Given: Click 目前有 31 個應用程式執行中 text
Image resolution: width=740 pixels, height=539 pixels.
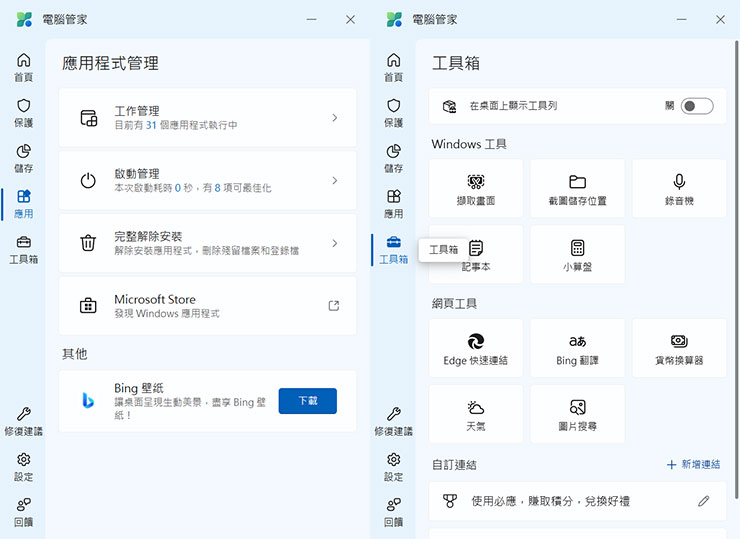Looking at the screenshot, I should [176, 125].
